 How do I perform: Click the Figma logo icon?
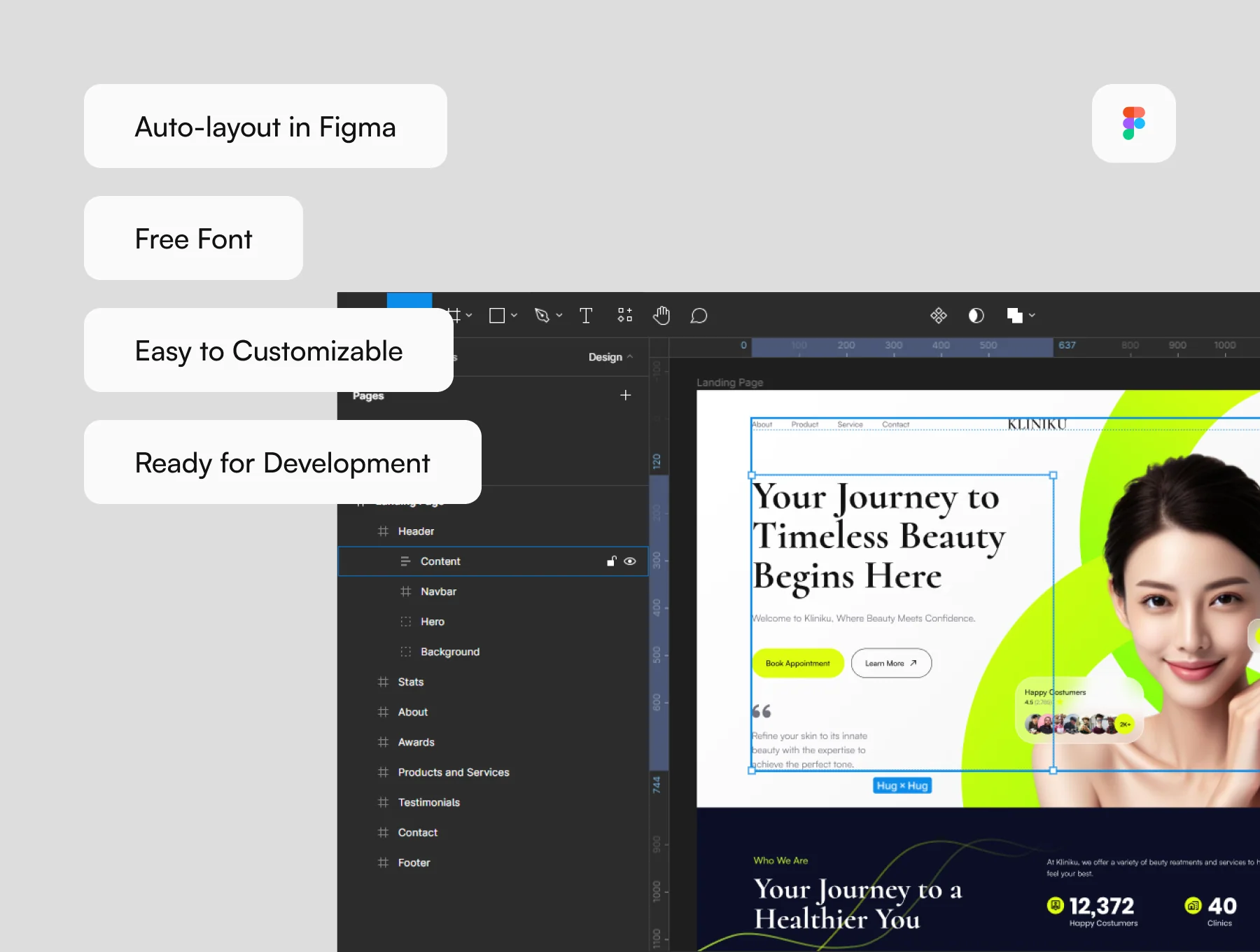coord(1133,123)
